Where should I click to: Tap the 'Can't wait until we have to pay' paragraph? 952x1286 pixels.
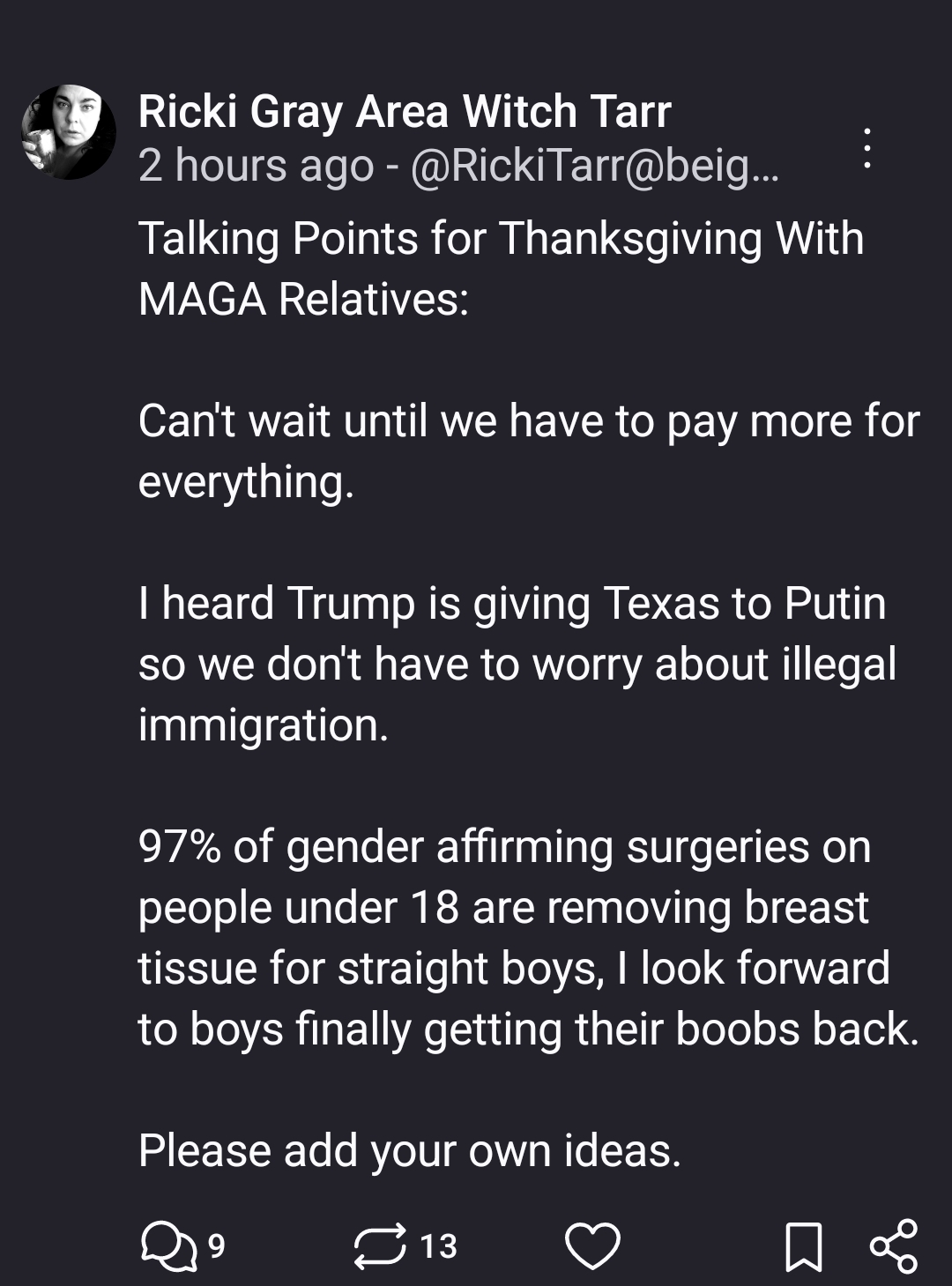529,451
